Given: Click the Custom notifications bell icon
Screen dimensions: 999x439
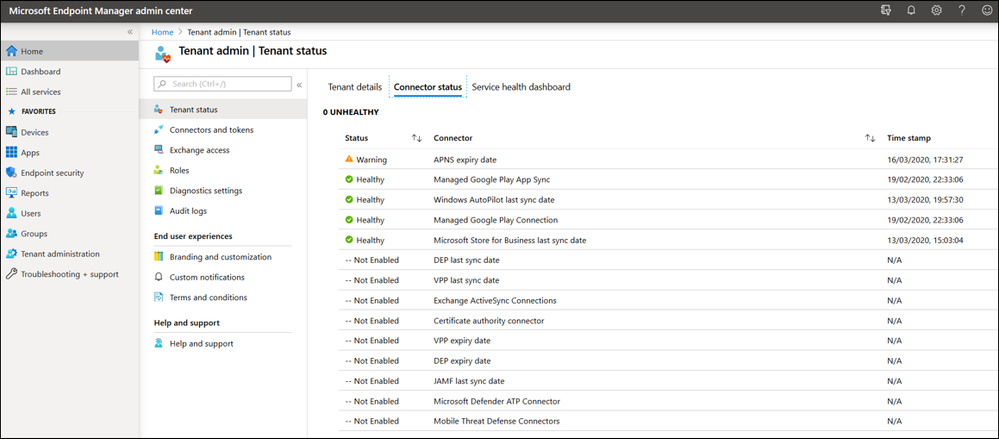Looking at the screenshot, I should (159, 277).
